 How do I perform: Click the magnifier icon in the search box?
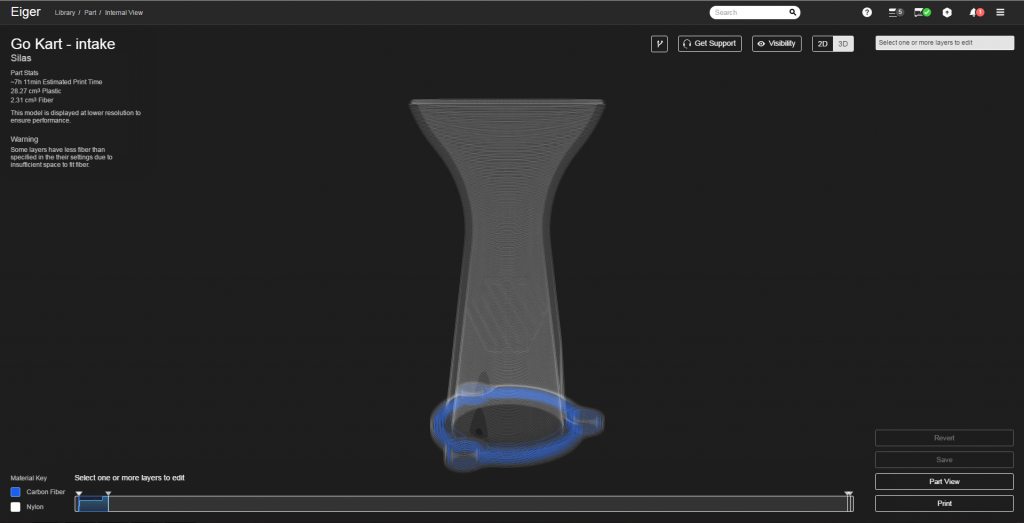click(792, 12)
